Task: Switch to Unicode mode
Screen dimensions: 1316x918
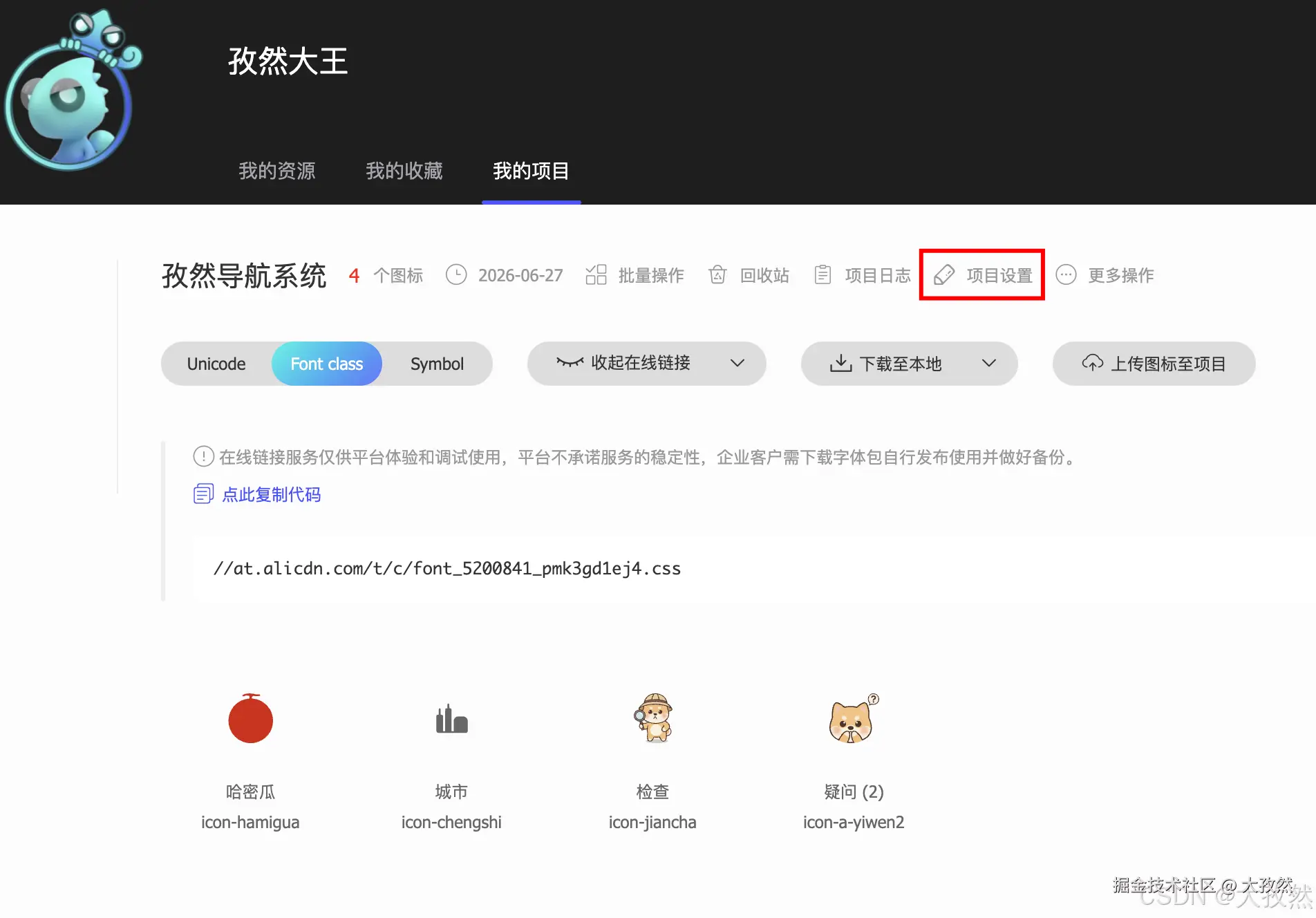Action: [216, 364]
